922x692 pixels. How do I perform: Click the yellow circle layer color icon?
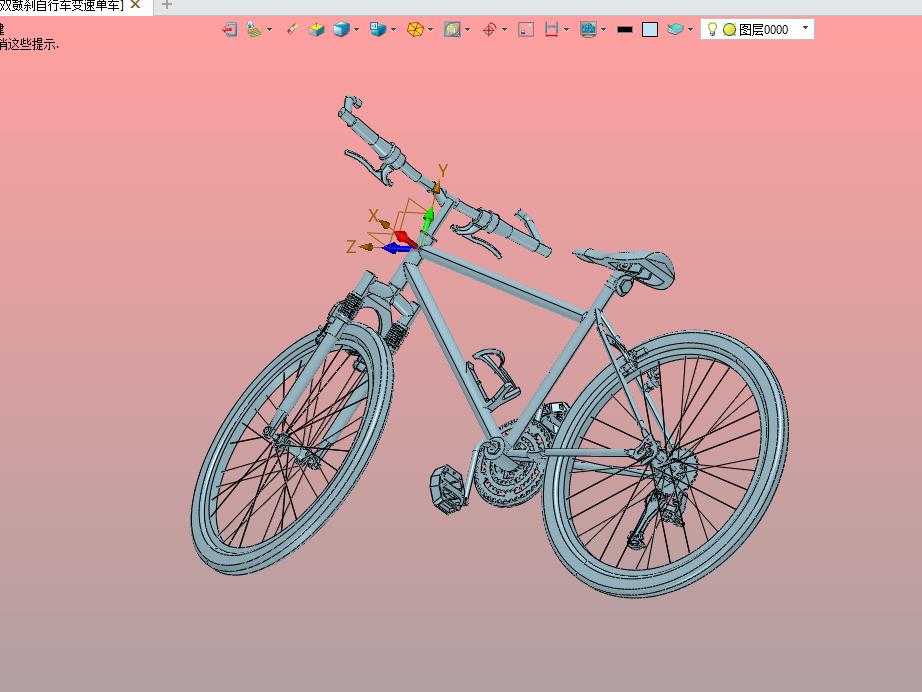tap(730, 29)
